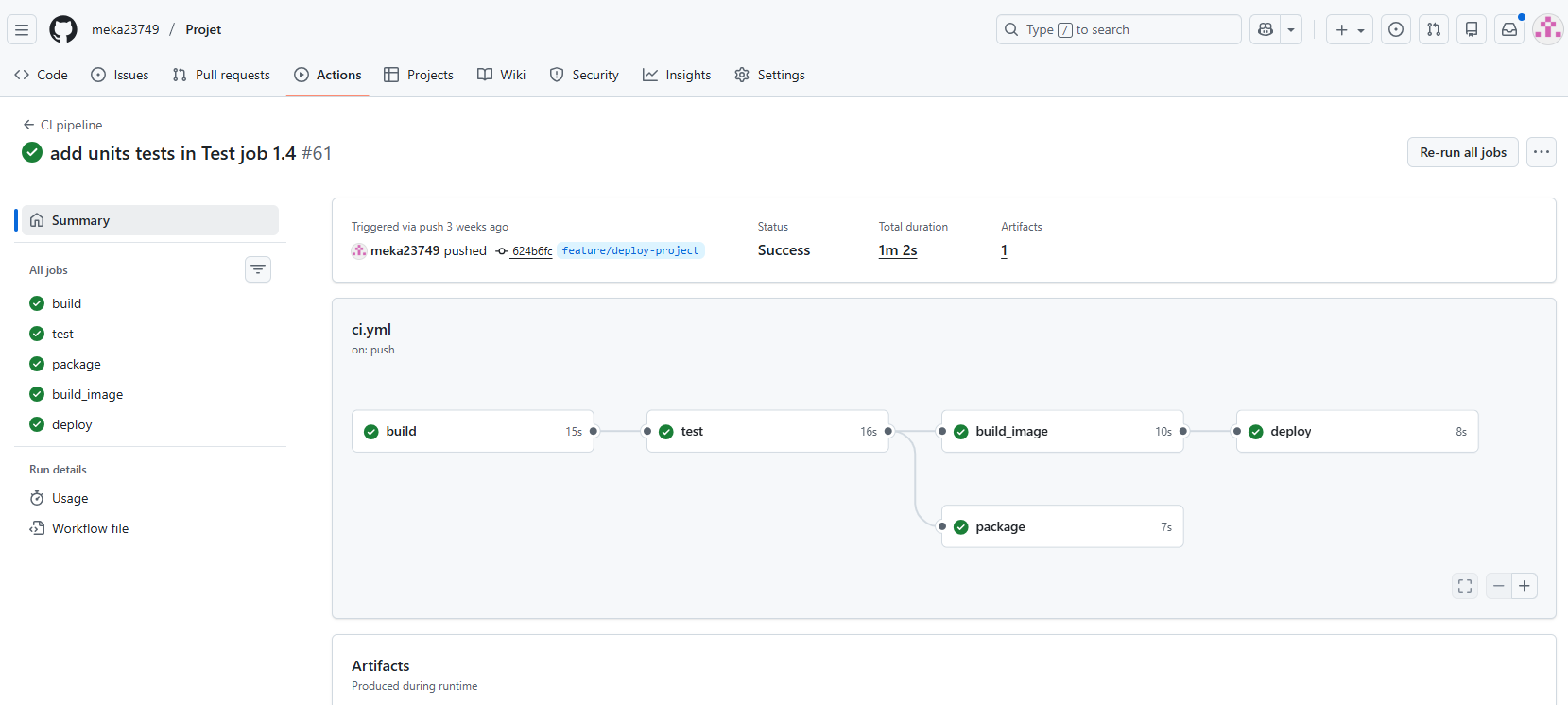
Task: Click the artifacts count 1 link
Action: [x=1004, y=250]
